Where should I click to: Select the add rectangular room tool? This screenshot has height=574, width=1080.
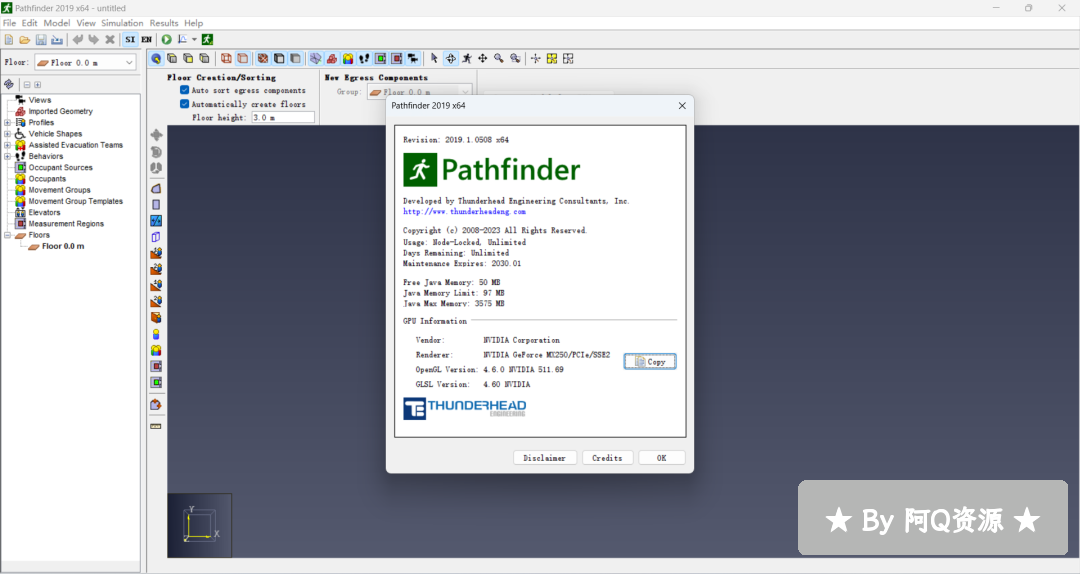(156, 204)
